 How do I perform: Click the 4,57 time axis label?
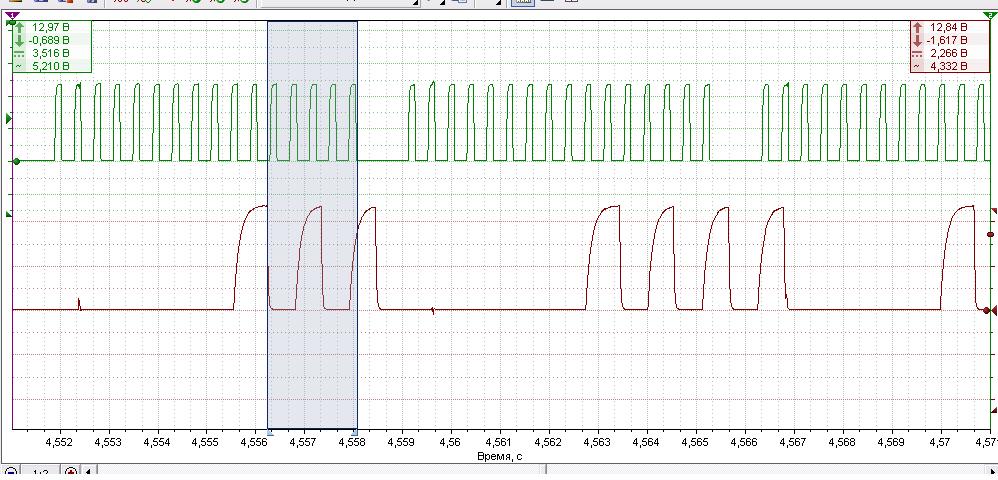pos(940,442)
